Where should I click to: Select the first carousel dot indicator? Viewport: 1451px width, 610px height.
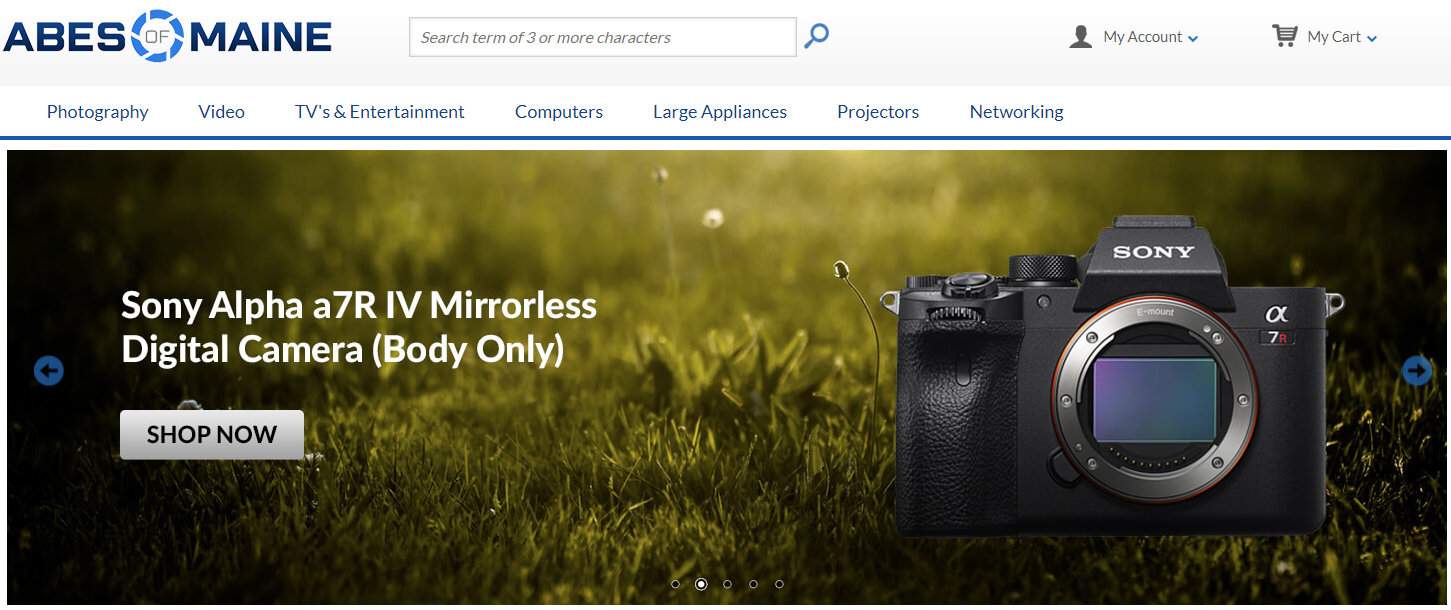[675, 584]
